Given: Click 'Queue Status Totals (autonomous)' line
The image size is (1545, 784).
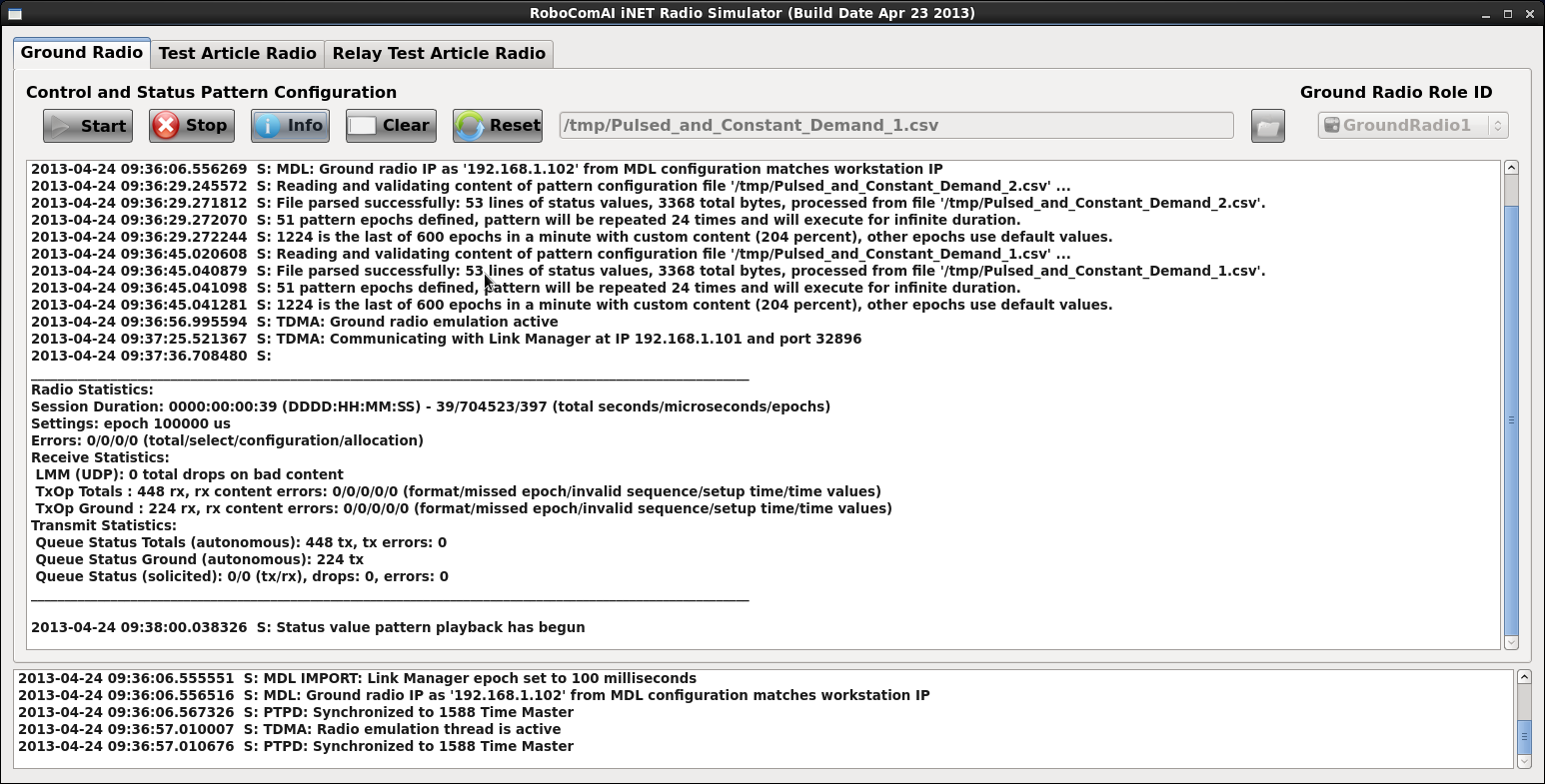Looking at the screenshot, I should pyautogui.click(x=241, y=542).
